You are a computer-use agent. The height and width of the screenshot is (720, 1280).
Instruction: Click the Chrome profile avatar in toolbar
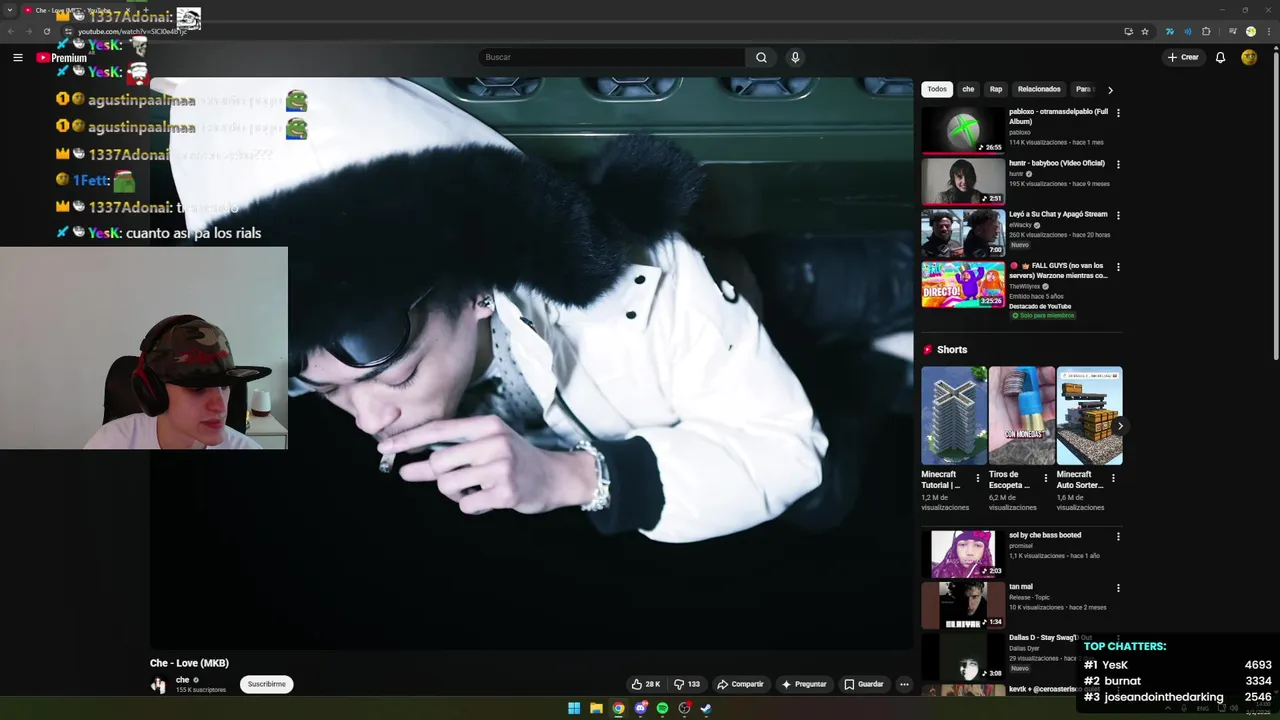[x=1250, y=31]
